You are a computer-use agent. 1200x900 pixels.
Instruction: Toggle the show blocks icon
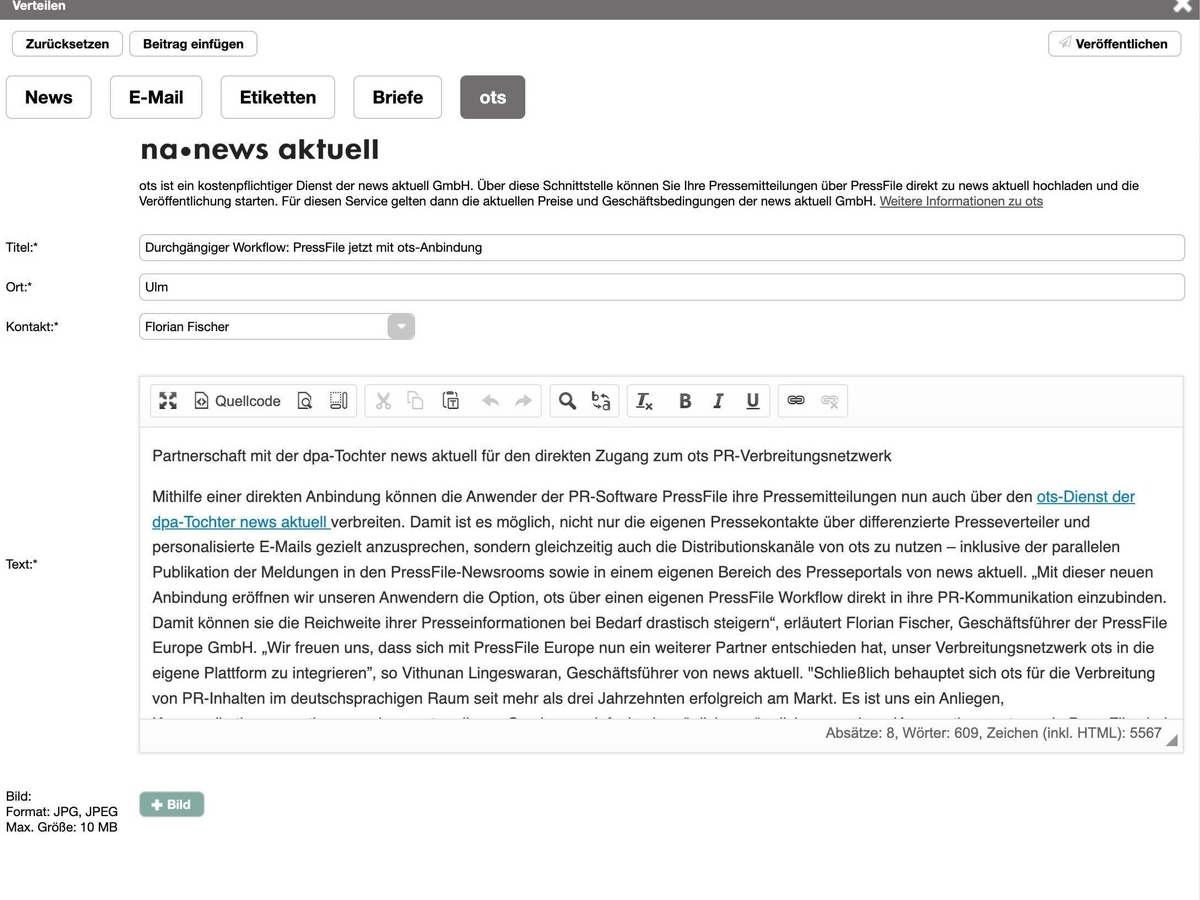(x=338, y=401)
